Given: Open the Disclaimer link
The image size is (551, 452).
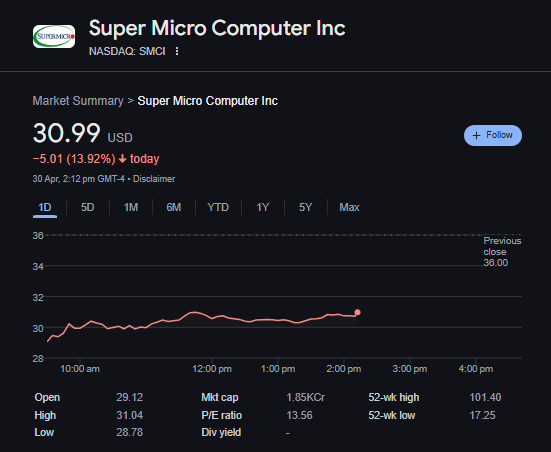Looking at the screenshot, I should (154, 179).
